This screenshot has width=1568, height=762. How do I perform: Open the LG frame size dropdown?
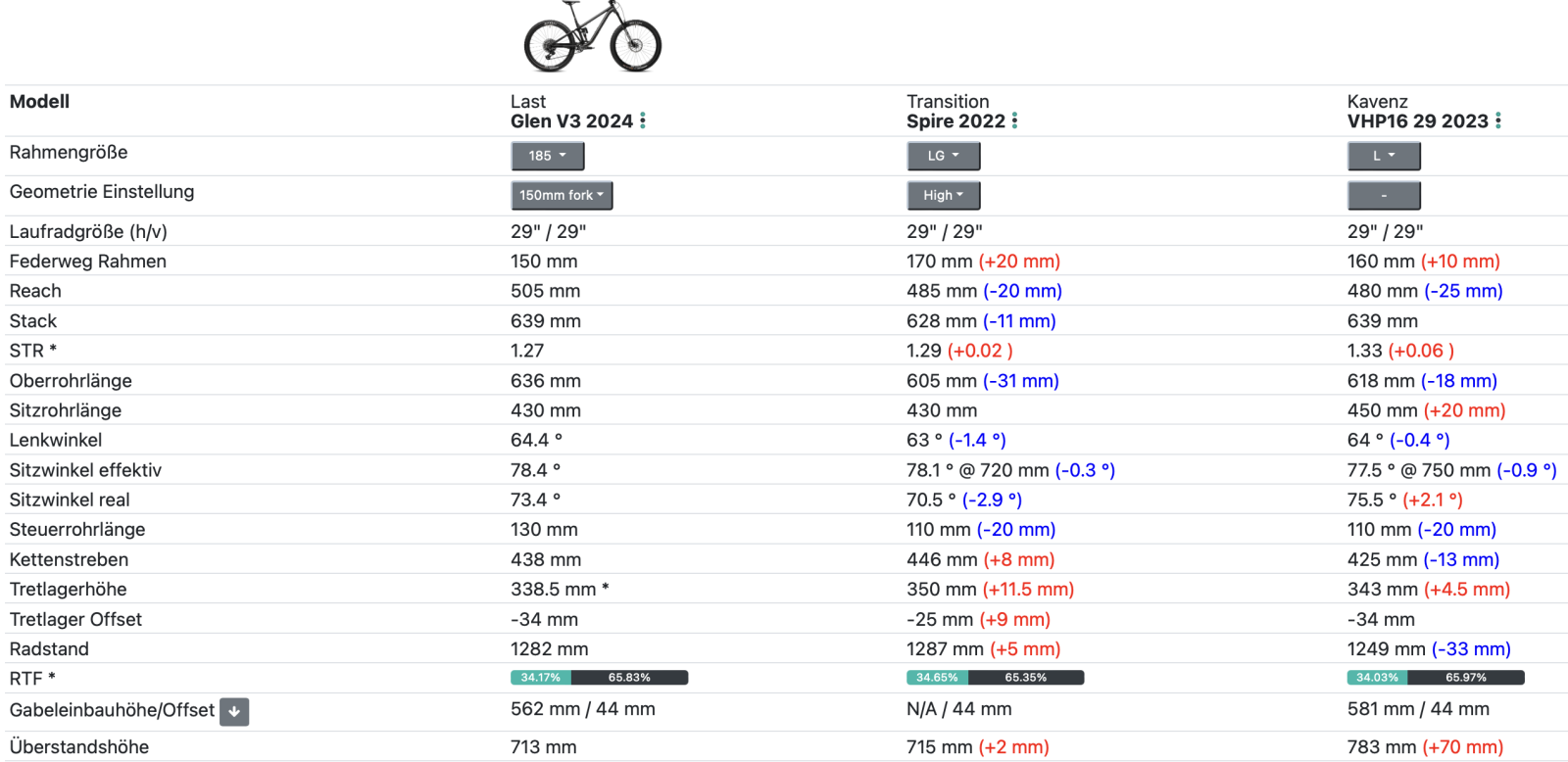click(x=943, y=156)
